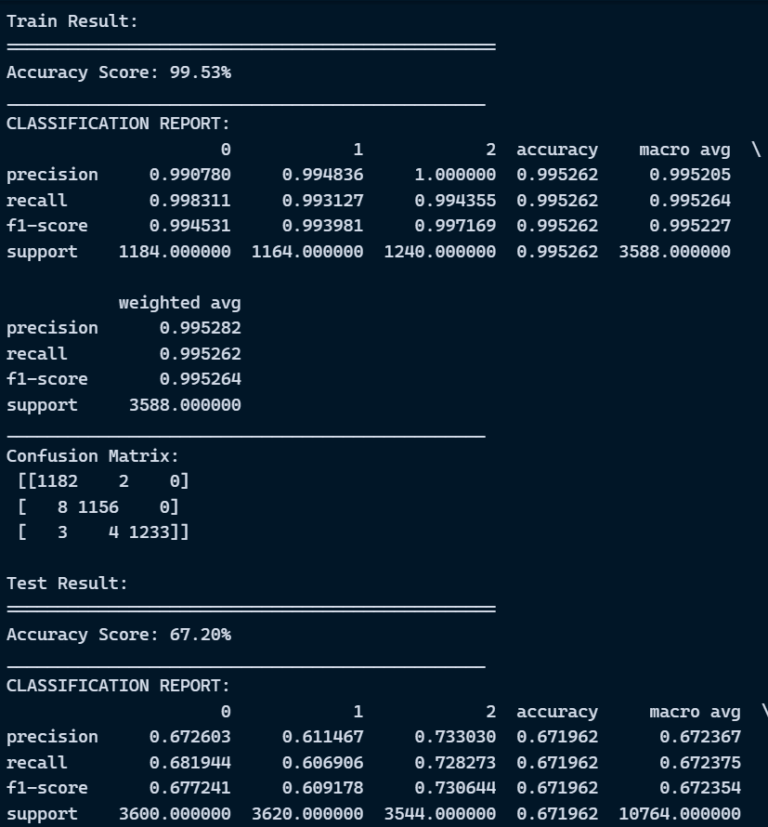Click train class 0 precision value 0.990780
The image size is (768, 827).
190,175
